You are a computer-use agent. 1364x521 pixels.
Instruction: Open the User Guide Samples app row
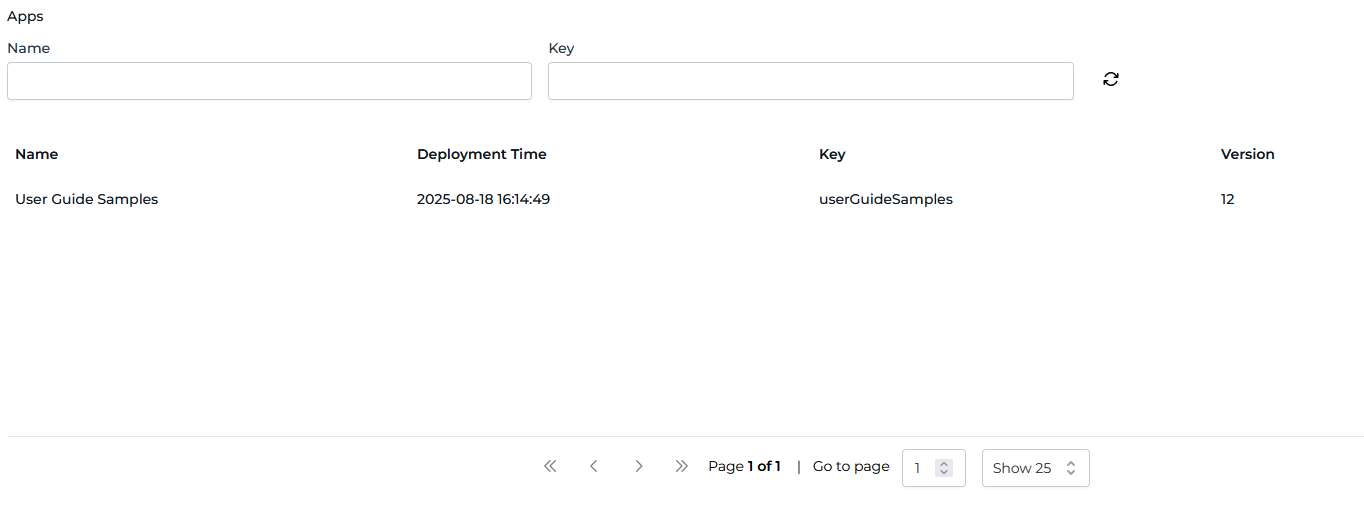[x=87, y=199]
